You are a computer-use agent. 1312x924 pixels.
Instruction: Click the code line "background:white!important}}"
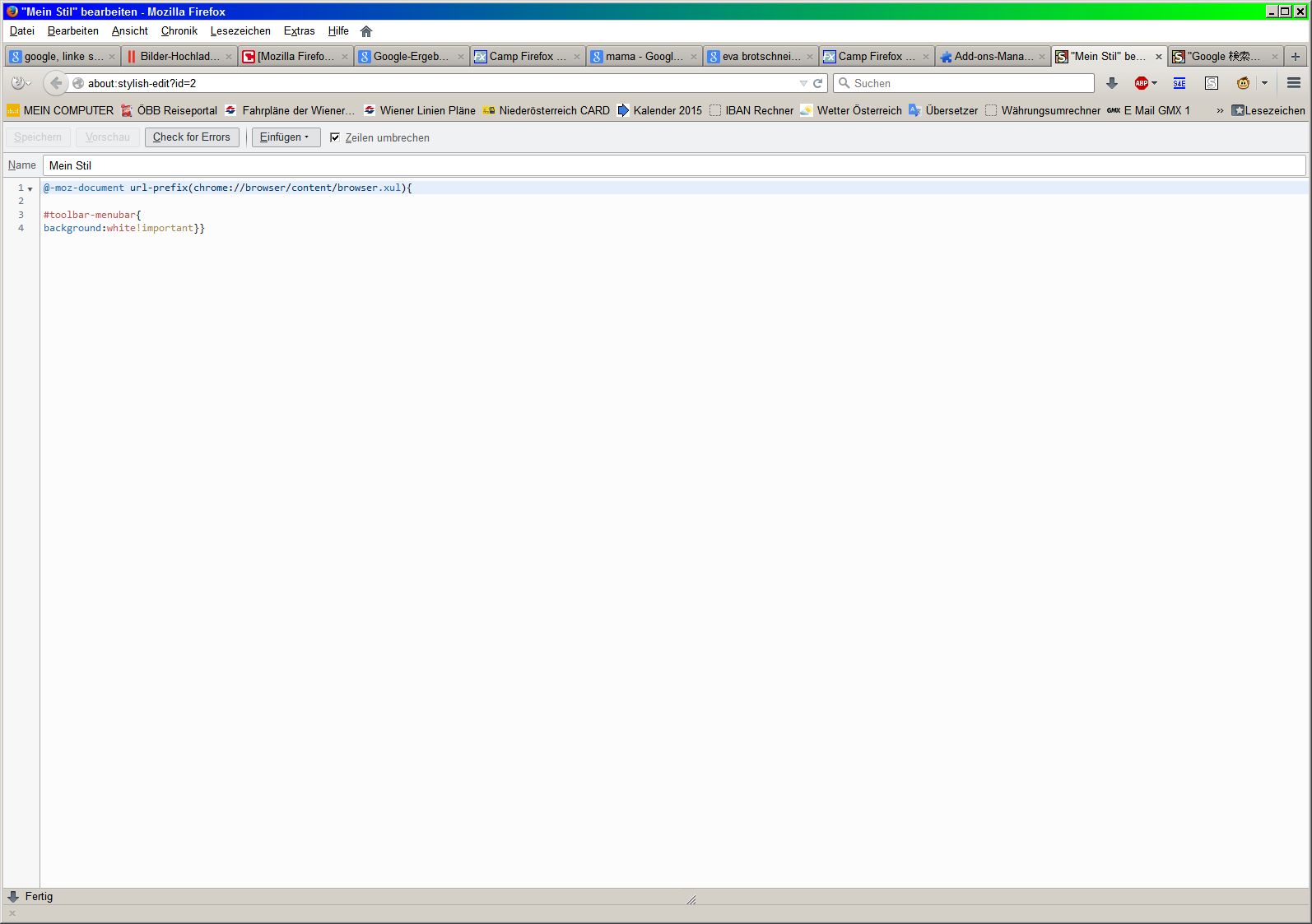pos(124,228)
